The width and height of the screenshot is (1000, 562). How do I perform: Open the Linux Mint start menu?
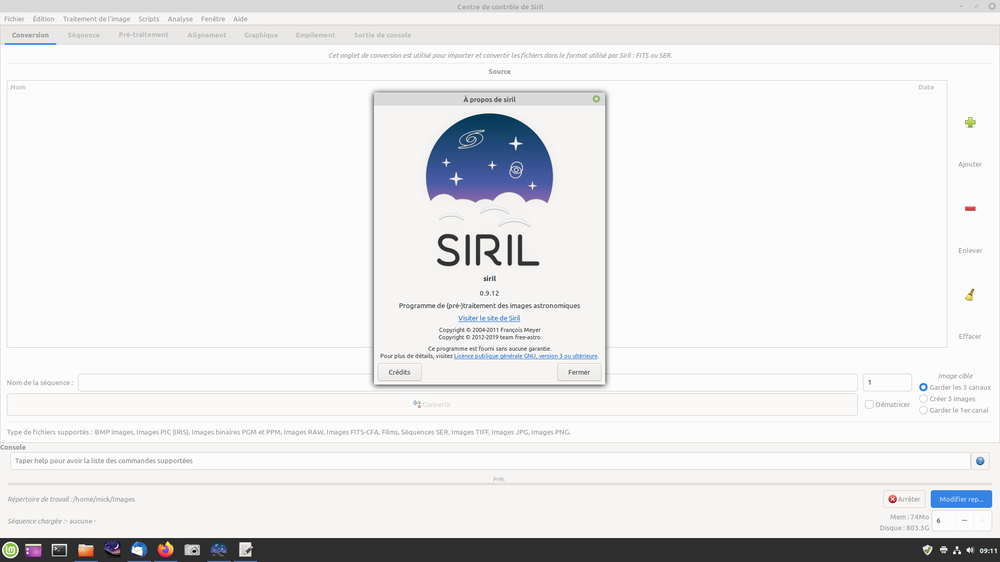pos(10,549)
